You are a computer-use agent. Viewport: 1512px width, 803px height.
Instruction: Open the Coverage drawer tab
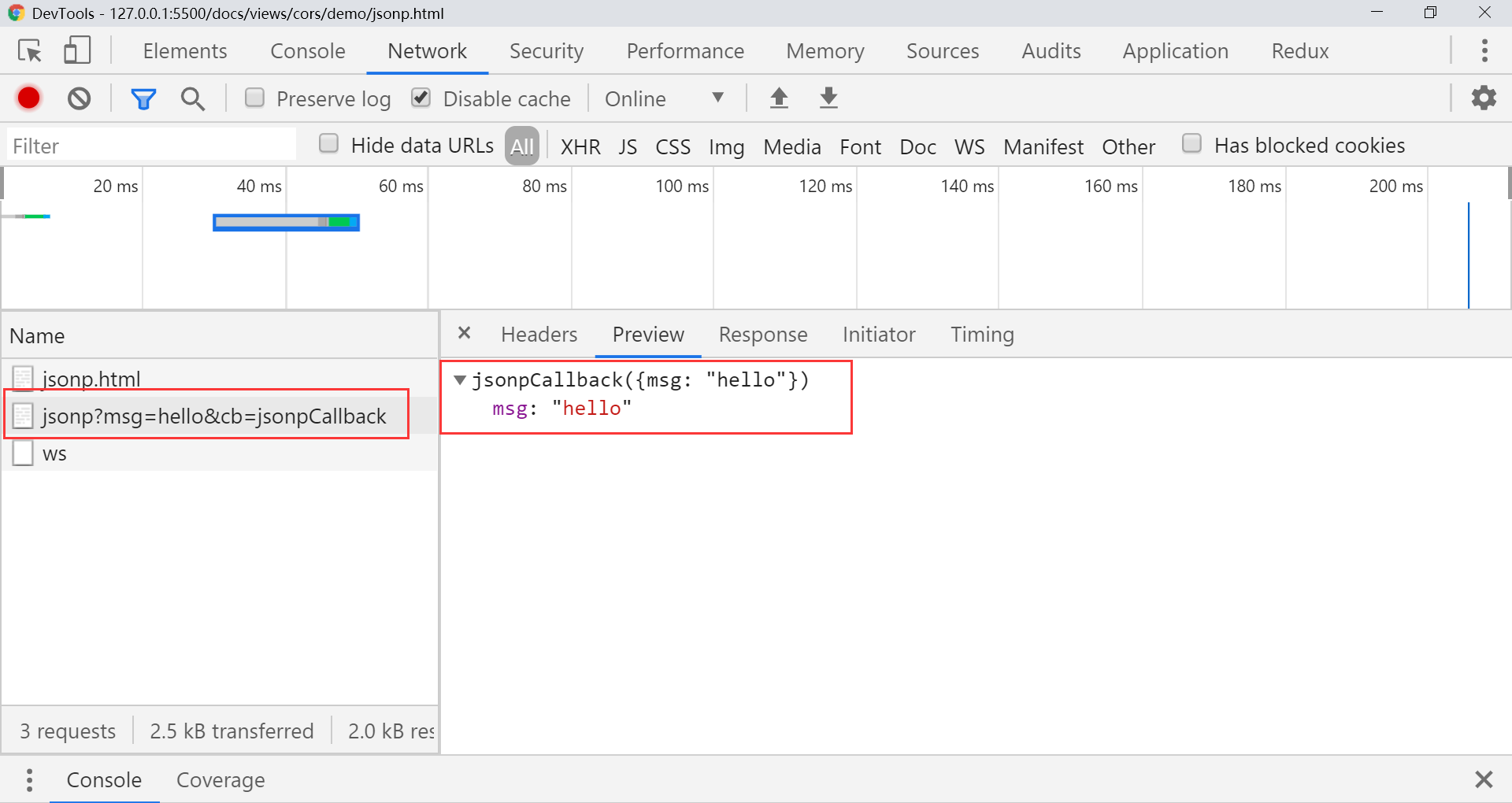pyautogui.click(x=220, y=780)
